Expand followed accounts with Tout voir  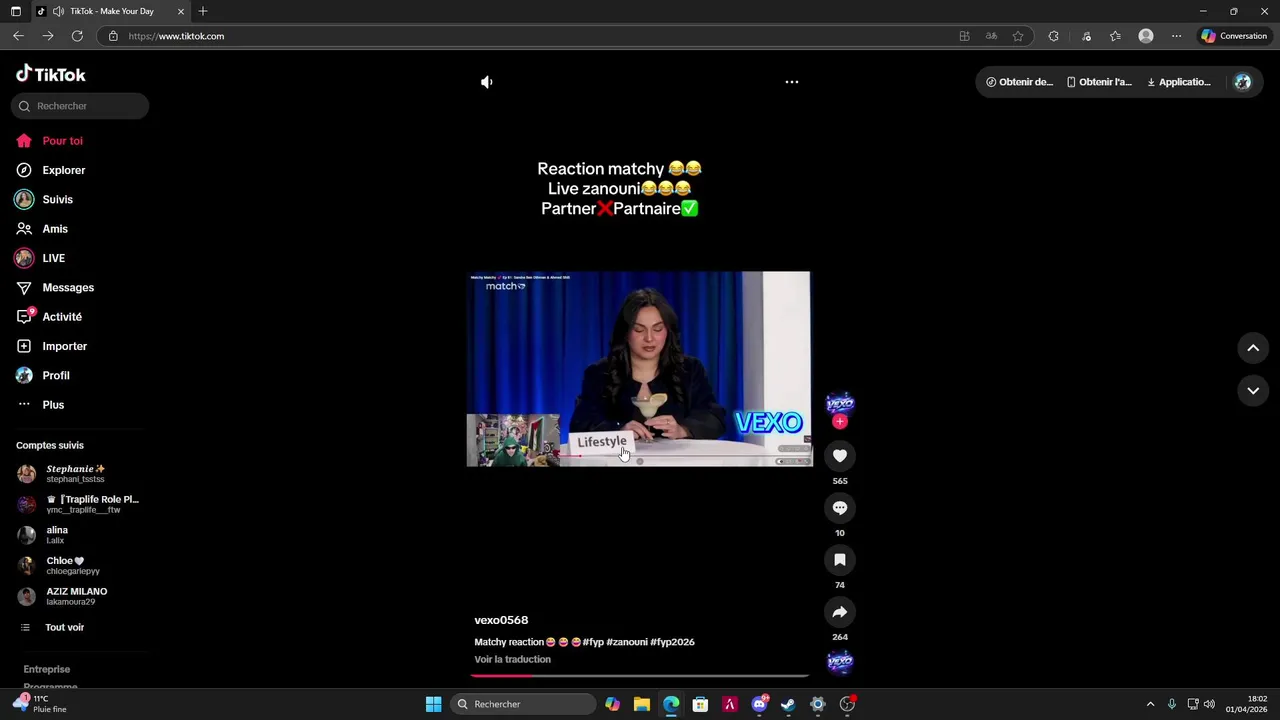click(x=64, y=628)
